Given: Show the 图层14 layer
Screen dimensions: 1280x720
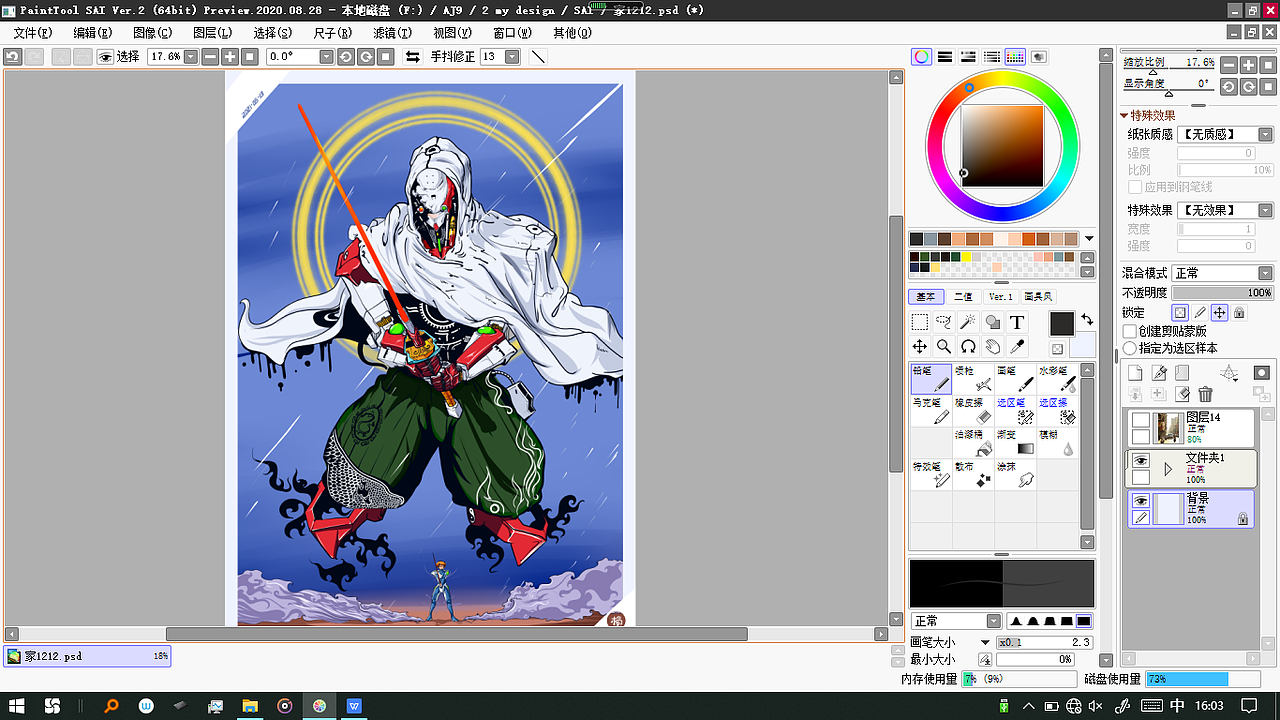Looking at the screenshot, I should [x=1141, y=421].
